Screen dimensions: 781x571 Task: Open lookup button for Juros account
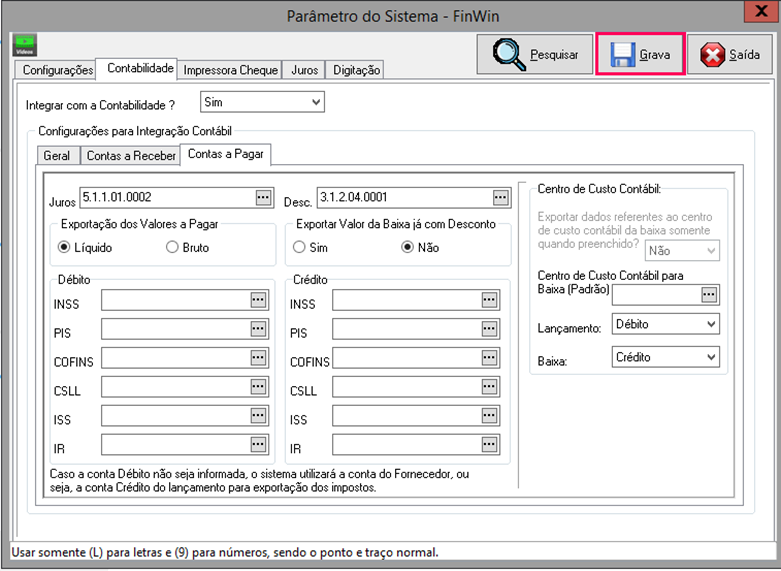coord(263,197)
